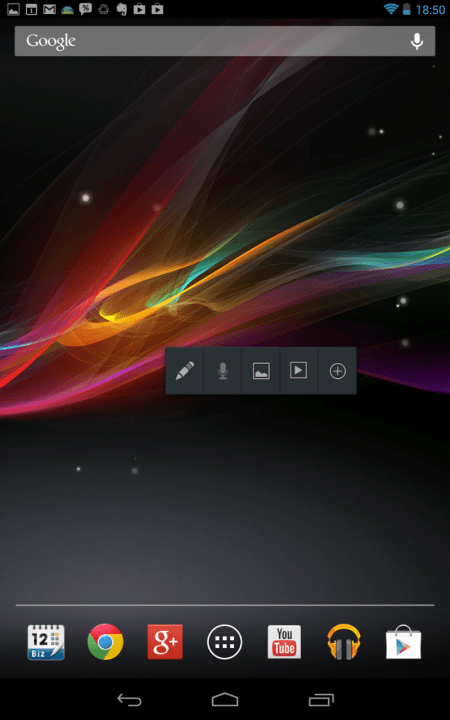Tap the Gmail notification icon in status bar
This screenshot has width=450, height=720.
[49, 9]
